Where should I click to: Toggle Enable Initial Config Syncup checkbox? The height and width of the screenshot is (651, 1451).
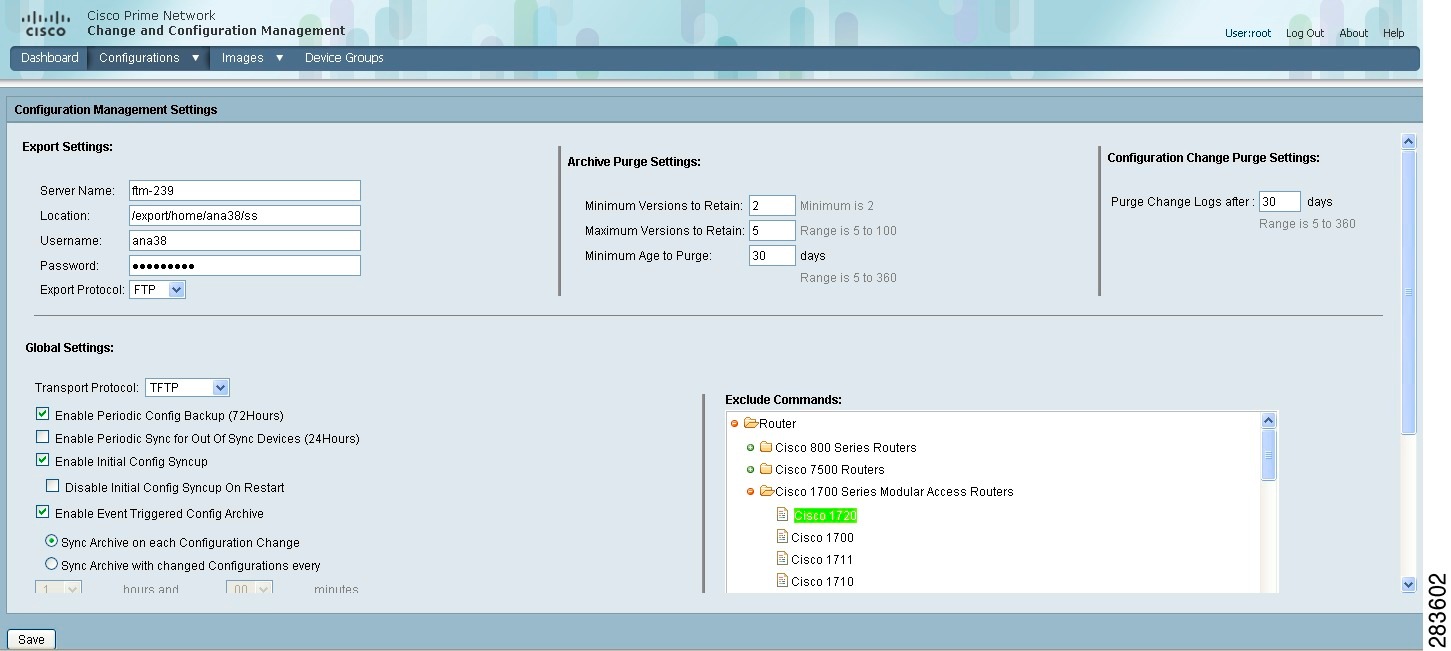[42, 460]
